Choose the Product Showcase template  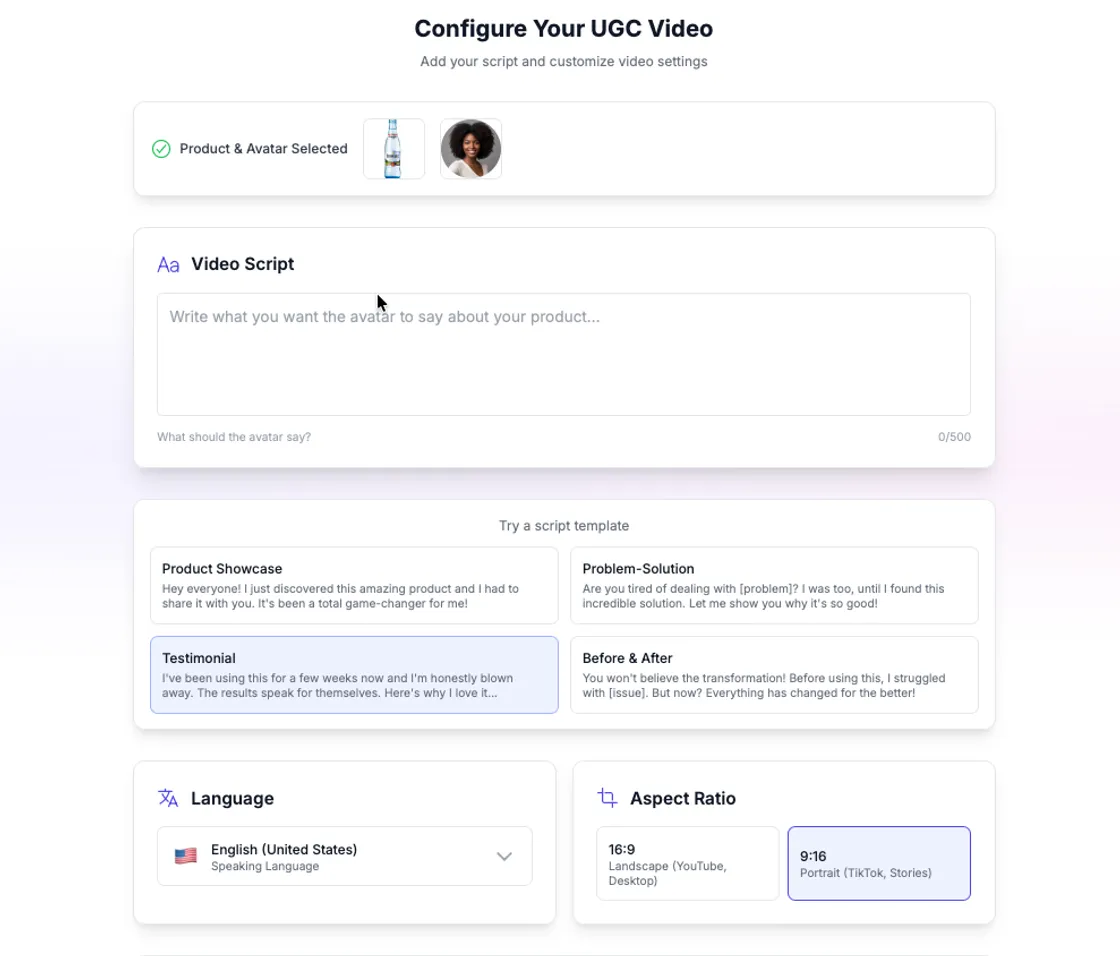pyautogui.click(x=353, y=585)
